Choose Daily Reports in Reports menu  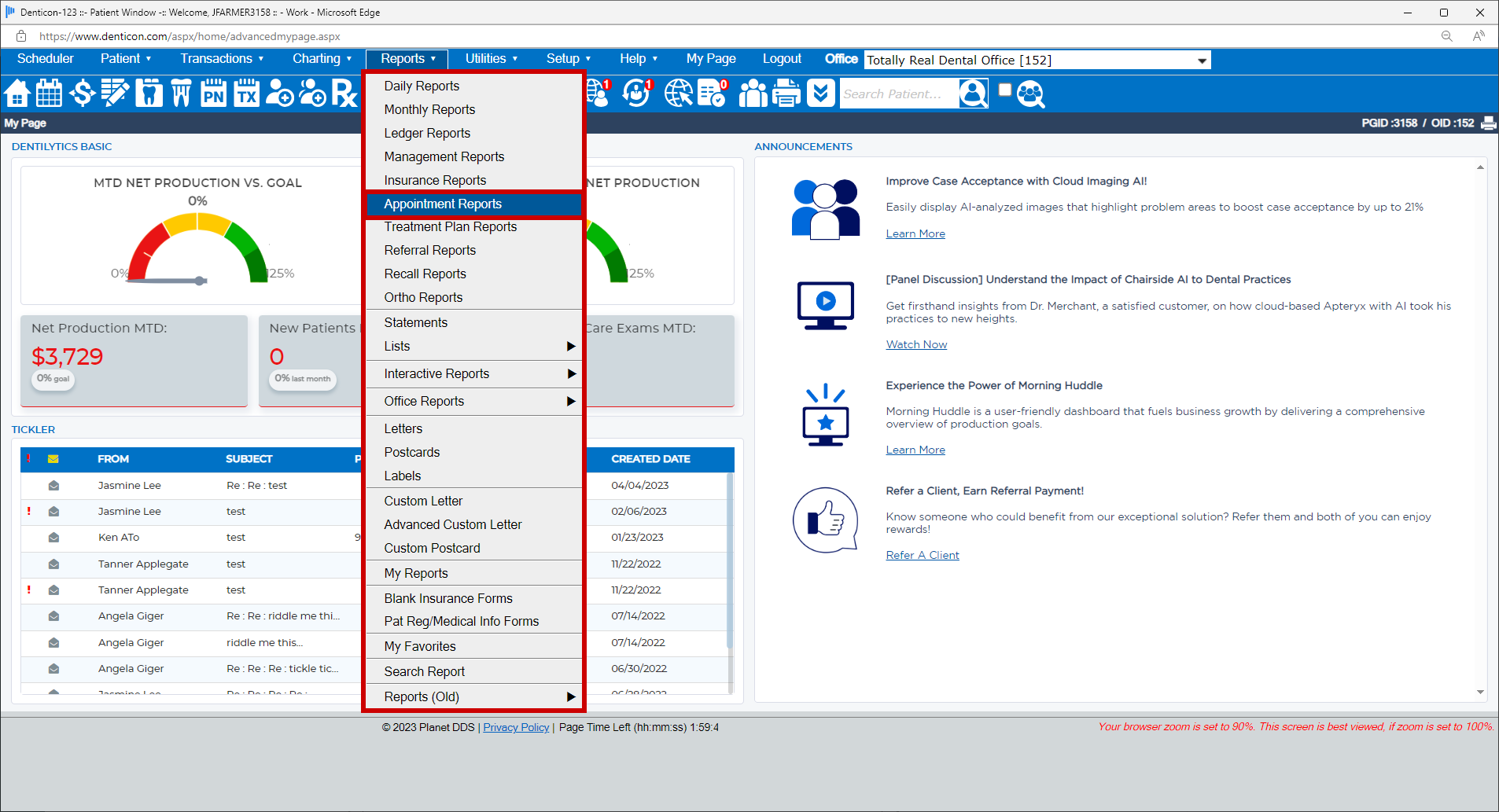(x=474, y=86)
